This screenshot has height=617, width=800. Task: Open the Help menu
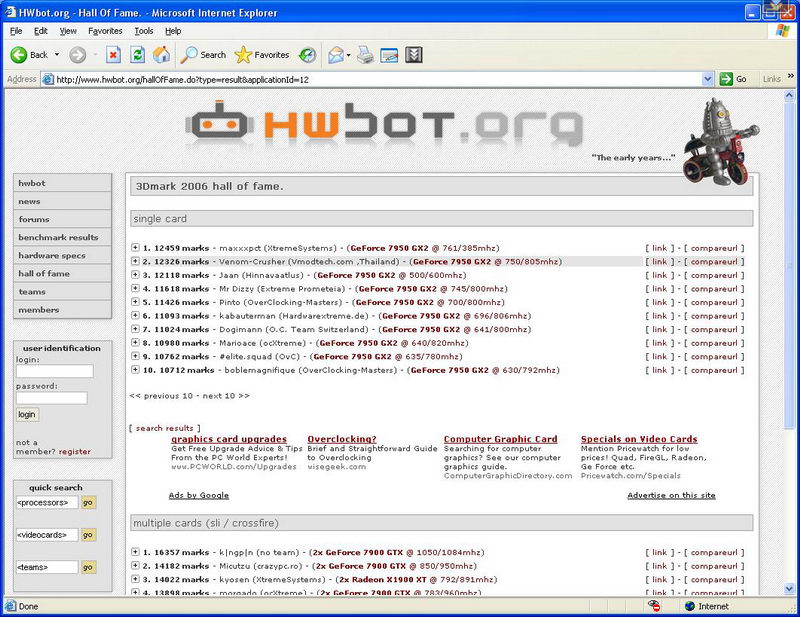pos(173,31)
